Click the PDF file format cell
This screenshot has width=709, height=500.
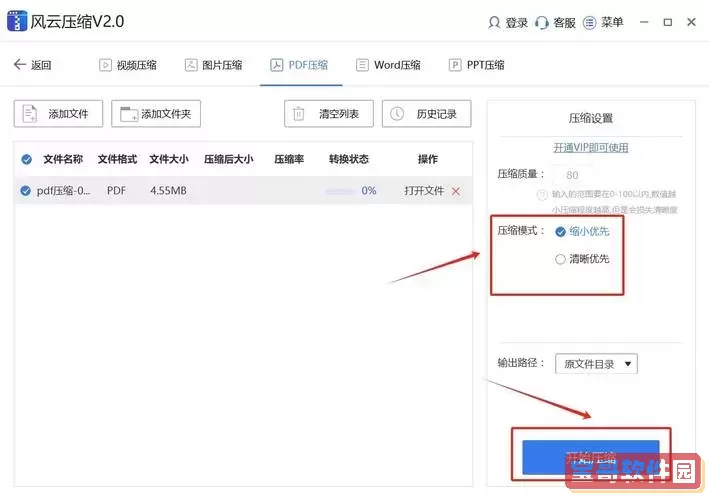point(116,191)
